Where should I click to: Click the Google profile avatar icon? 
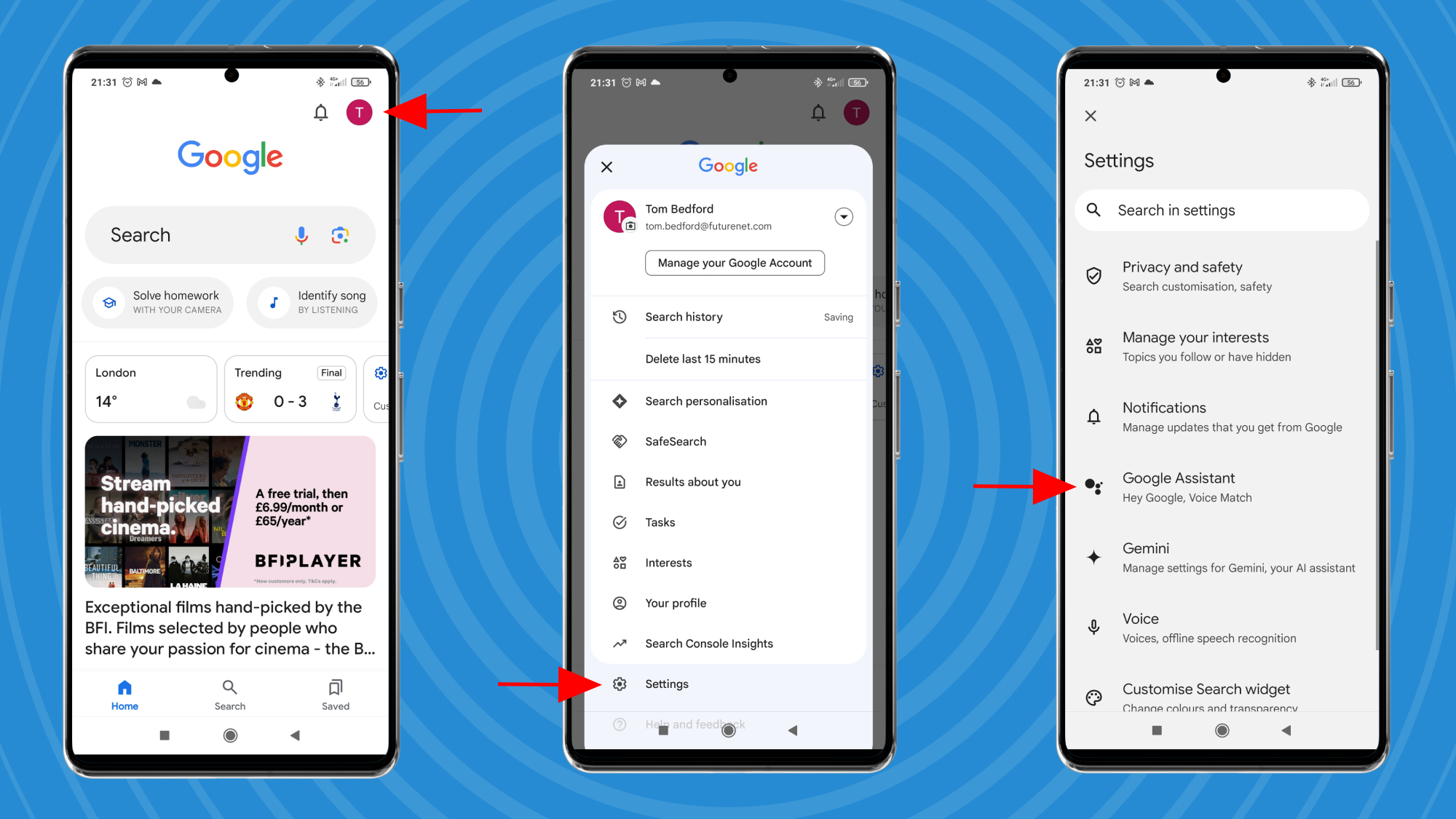[x=362, y=113]
